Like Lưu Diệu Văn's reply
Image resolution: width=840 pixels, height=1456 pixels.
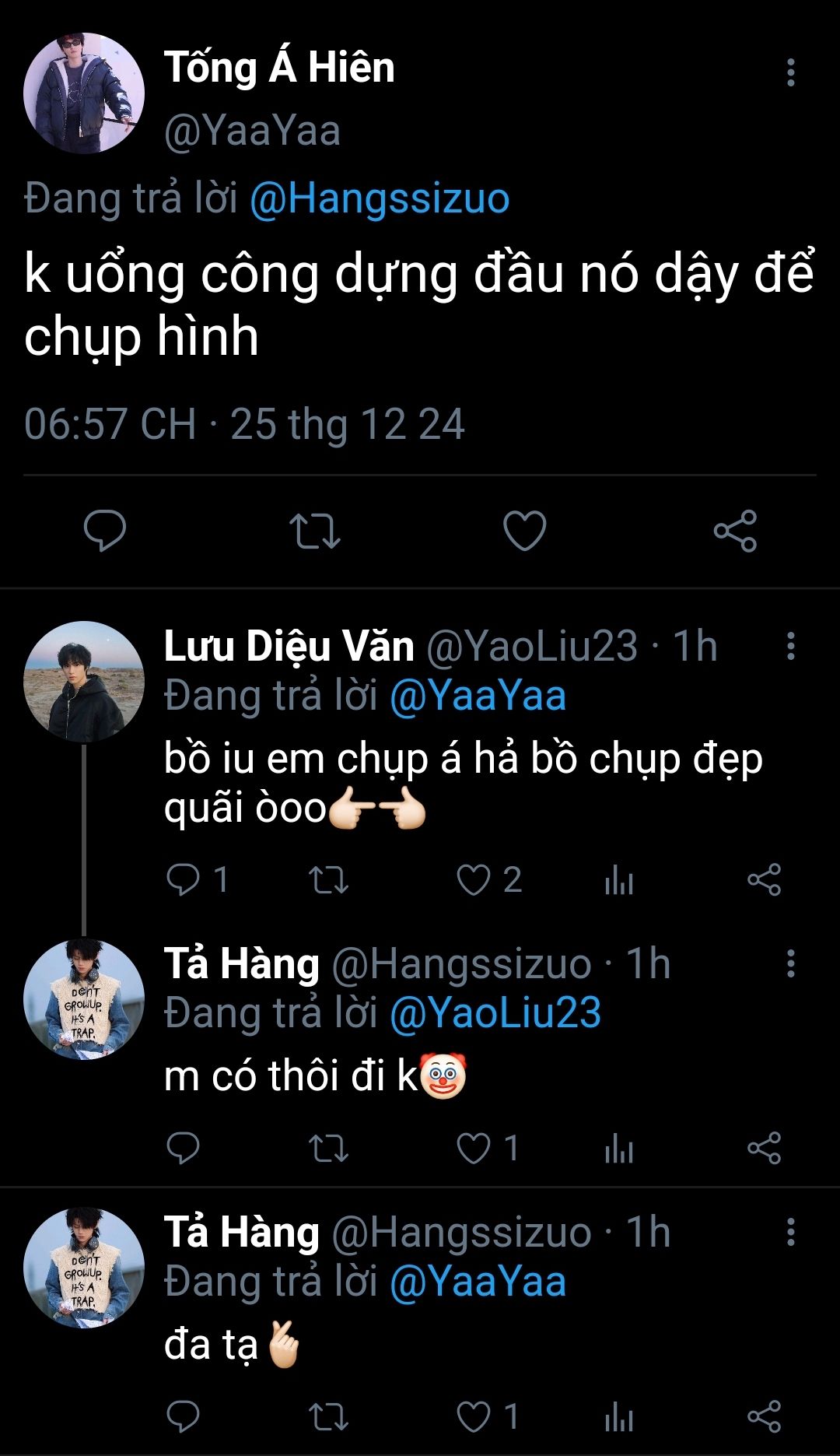[473, 880]
